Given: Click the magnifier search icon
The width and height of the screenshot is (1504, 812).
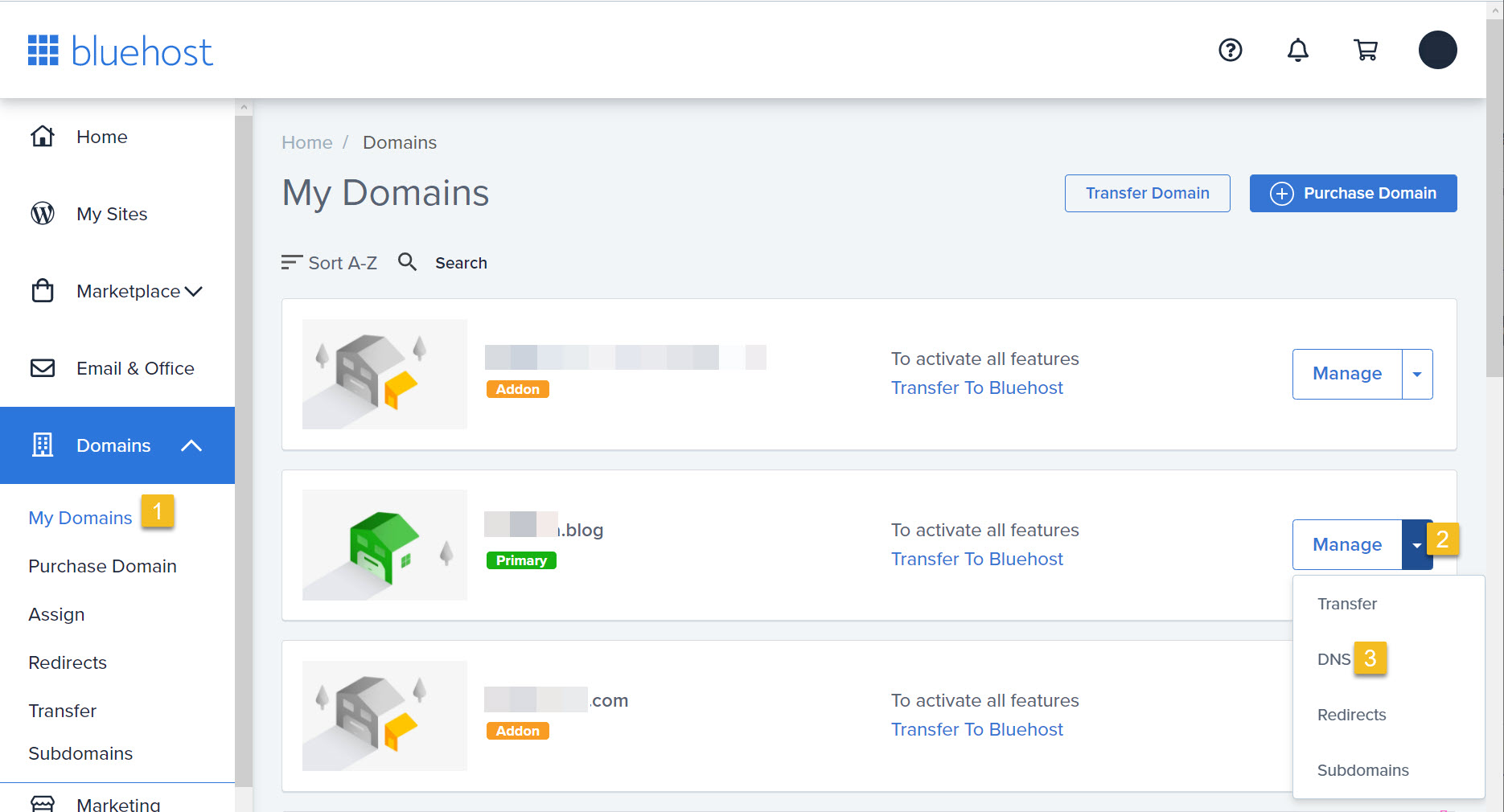Looking at the screenshot, I should (x=408, y=262).
